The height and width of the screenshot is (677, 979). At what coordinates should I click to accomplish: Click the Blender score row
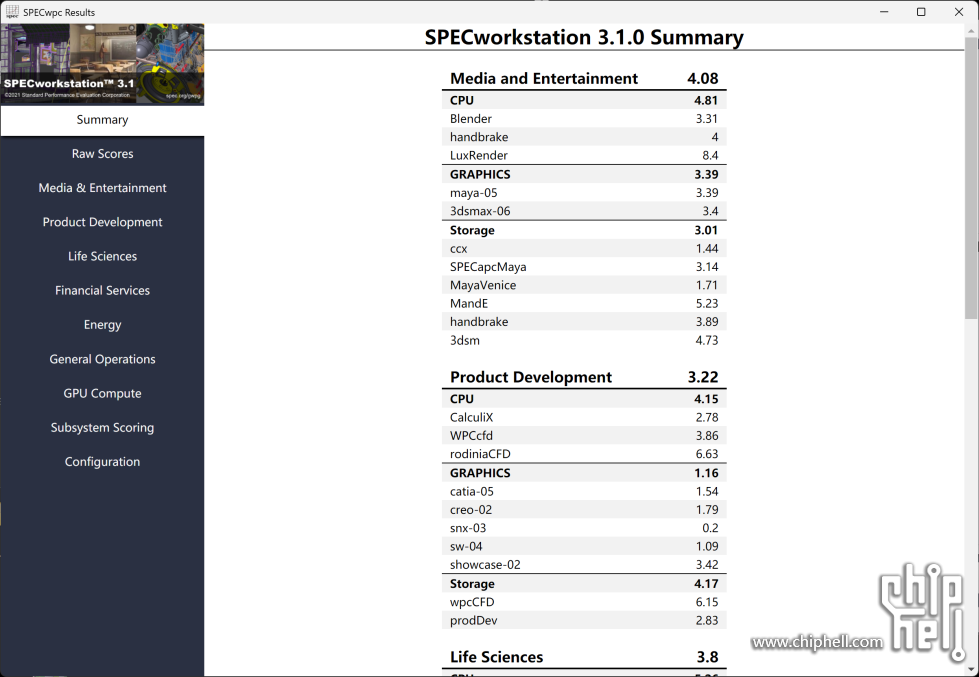click(584, 119)
